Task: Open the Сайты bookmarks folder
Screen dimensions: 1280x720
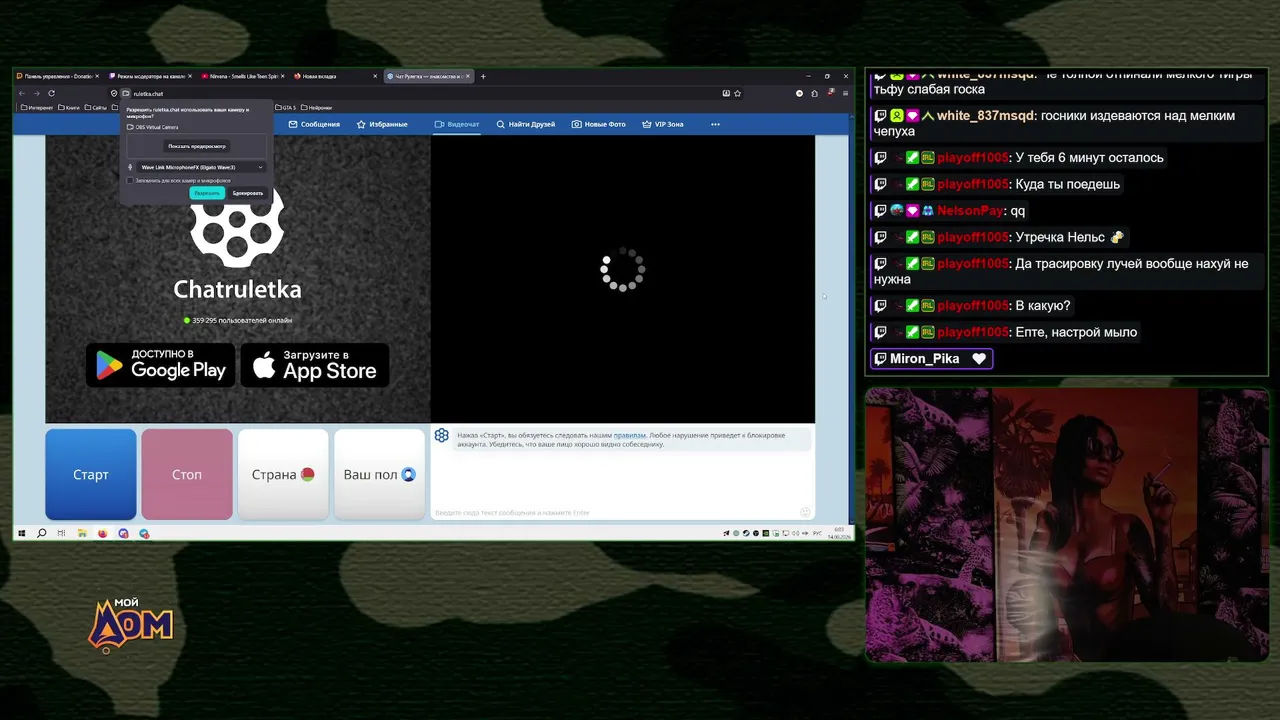Action: click(x=97, y=107)
